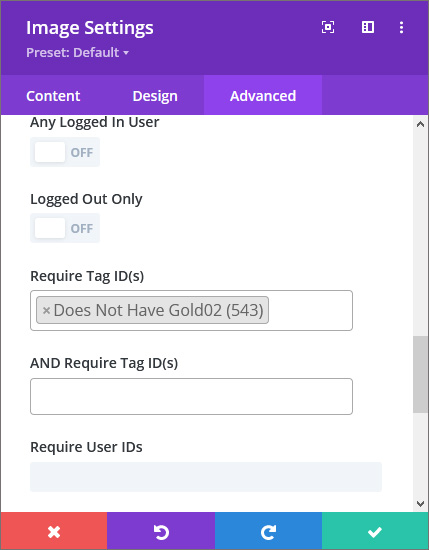Click the snap to sidebar icon
Image resolution: width=429 pixels, height=550 pixels.
coord(368,27)
